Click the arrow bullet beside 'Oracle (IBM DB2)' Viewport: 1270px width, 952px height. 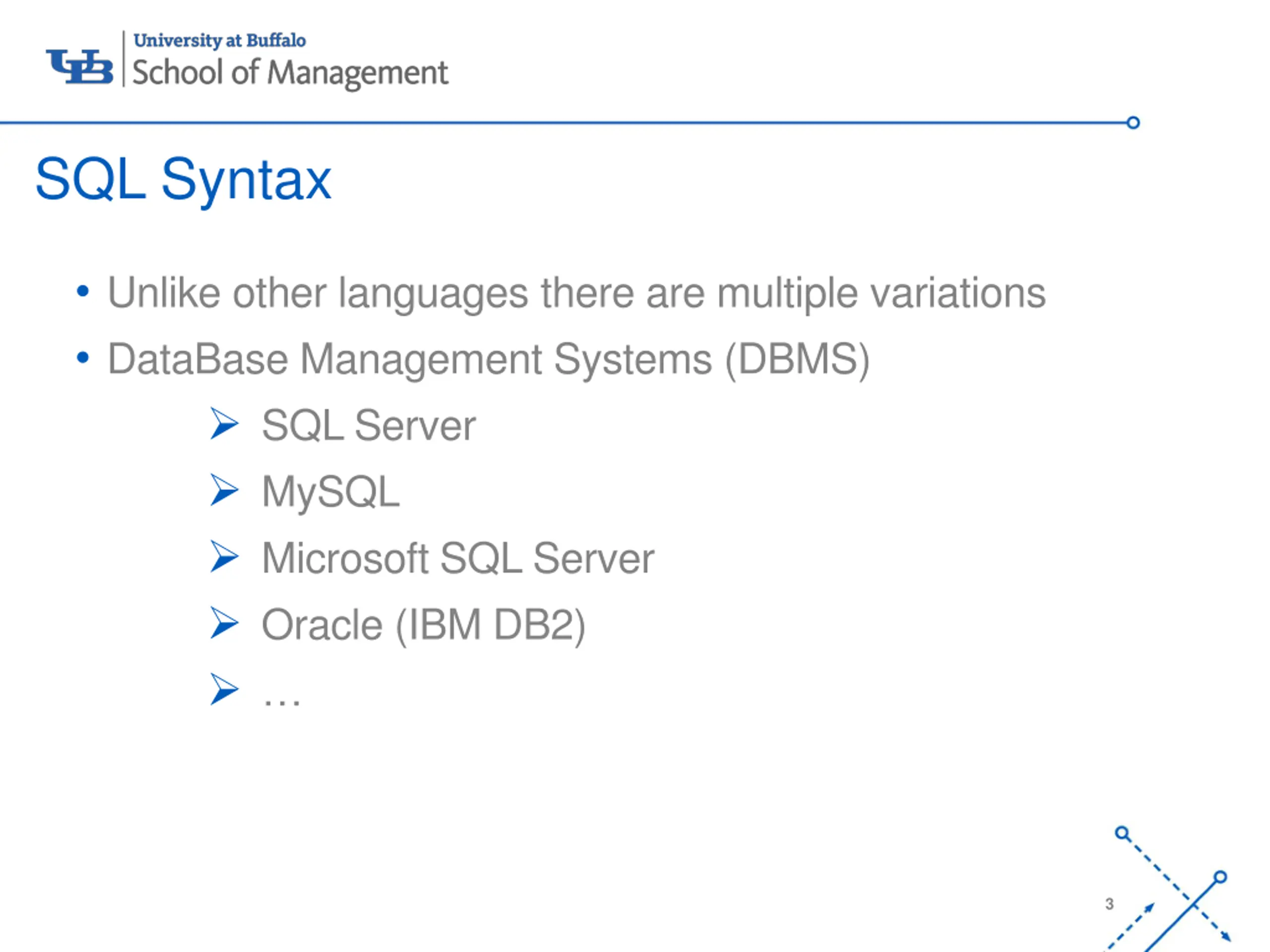tap(224, 623)
